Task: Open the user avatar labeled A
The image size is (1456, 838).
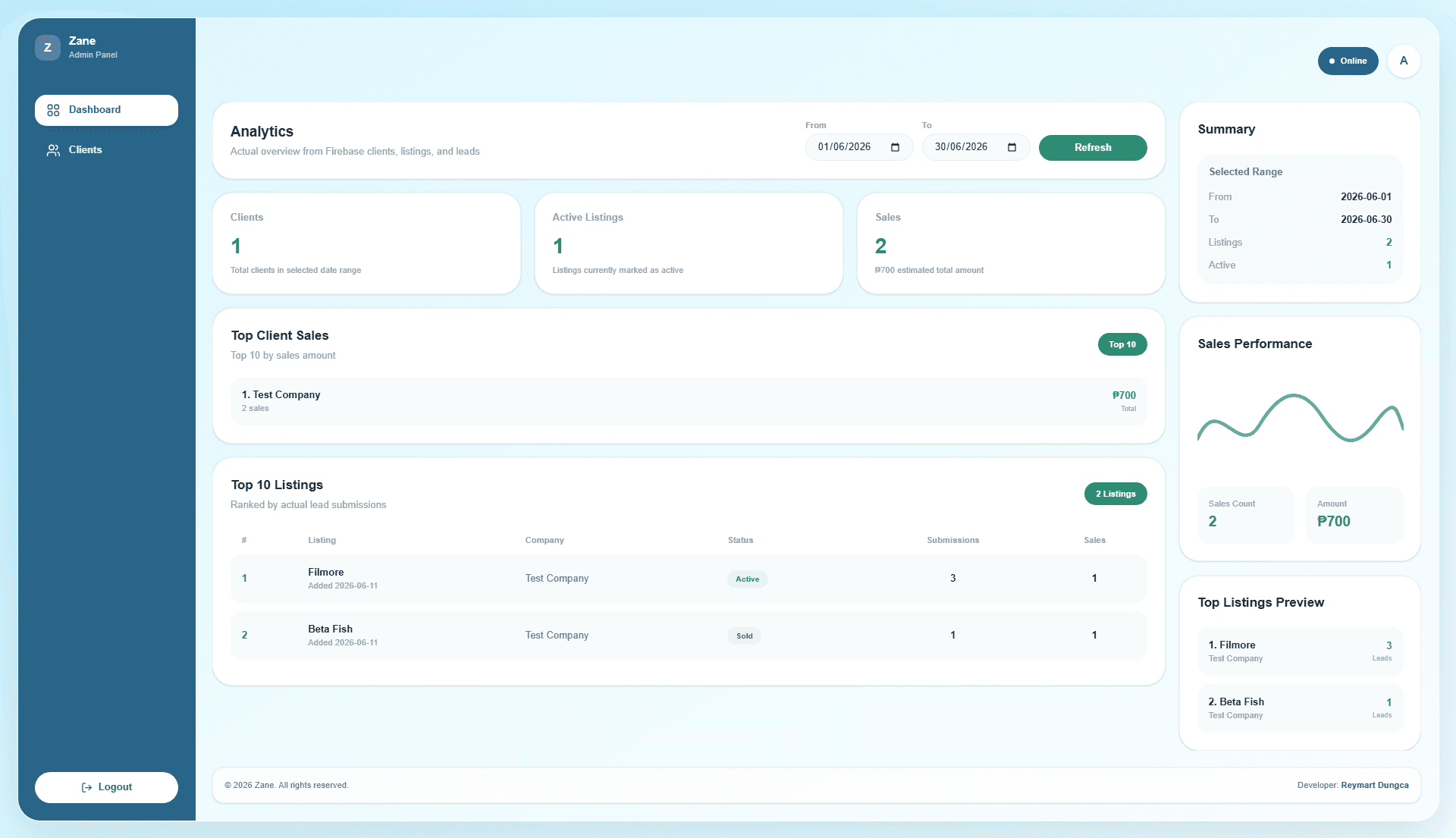Action: pos(1404,61)
